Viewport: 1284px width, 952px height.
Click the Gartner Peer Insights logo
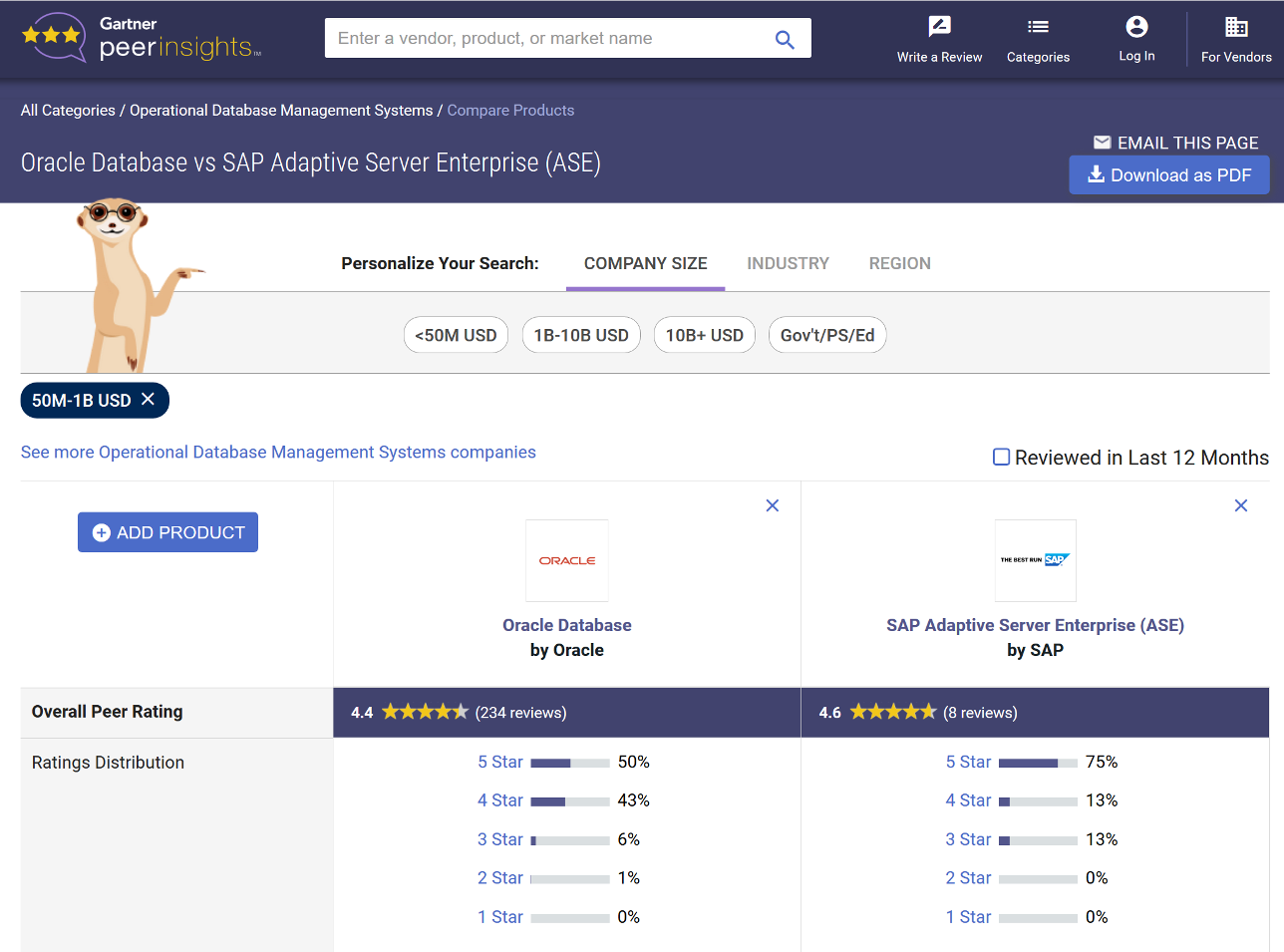[x=141, y=38]
